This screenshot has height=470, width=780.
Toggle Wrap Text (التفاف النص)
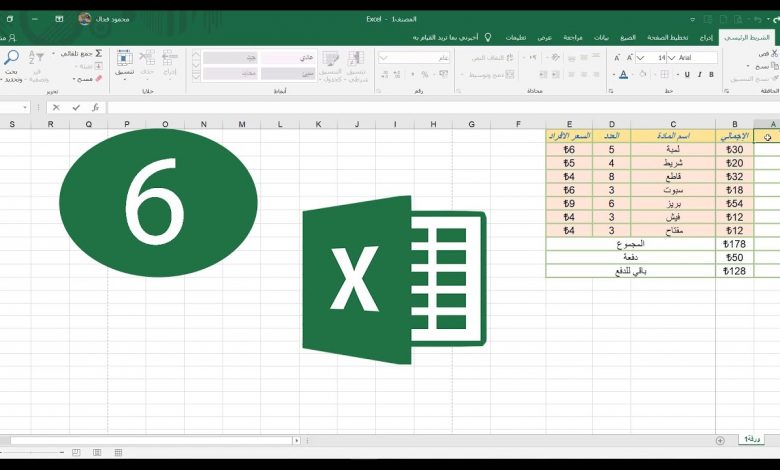(x=492, y=58)
